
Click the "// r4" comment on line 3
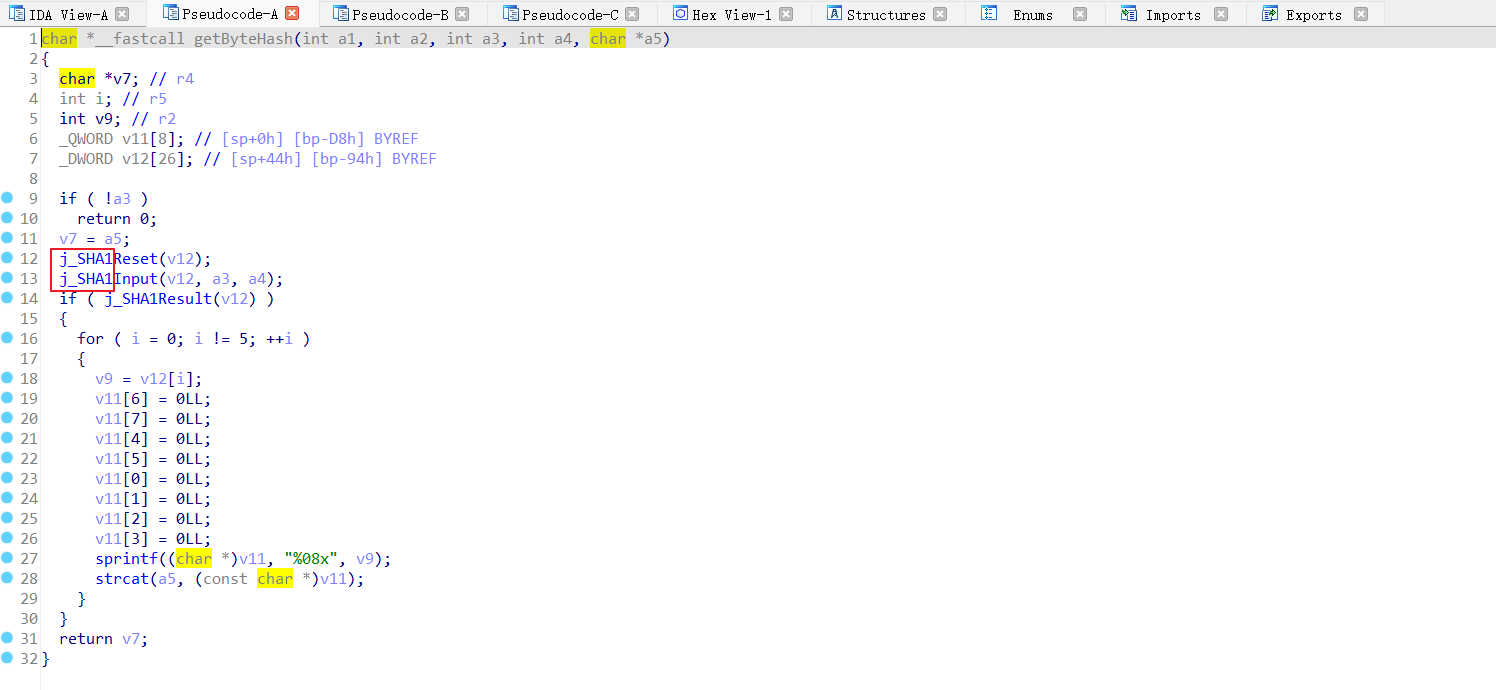coord(174,79)
